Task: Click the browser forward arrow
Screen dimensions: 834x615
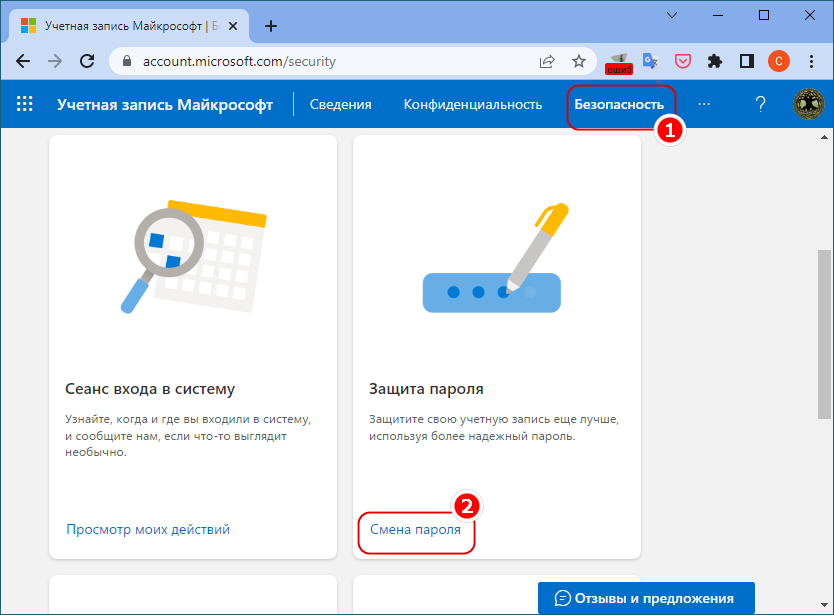Action: [55, 61]
